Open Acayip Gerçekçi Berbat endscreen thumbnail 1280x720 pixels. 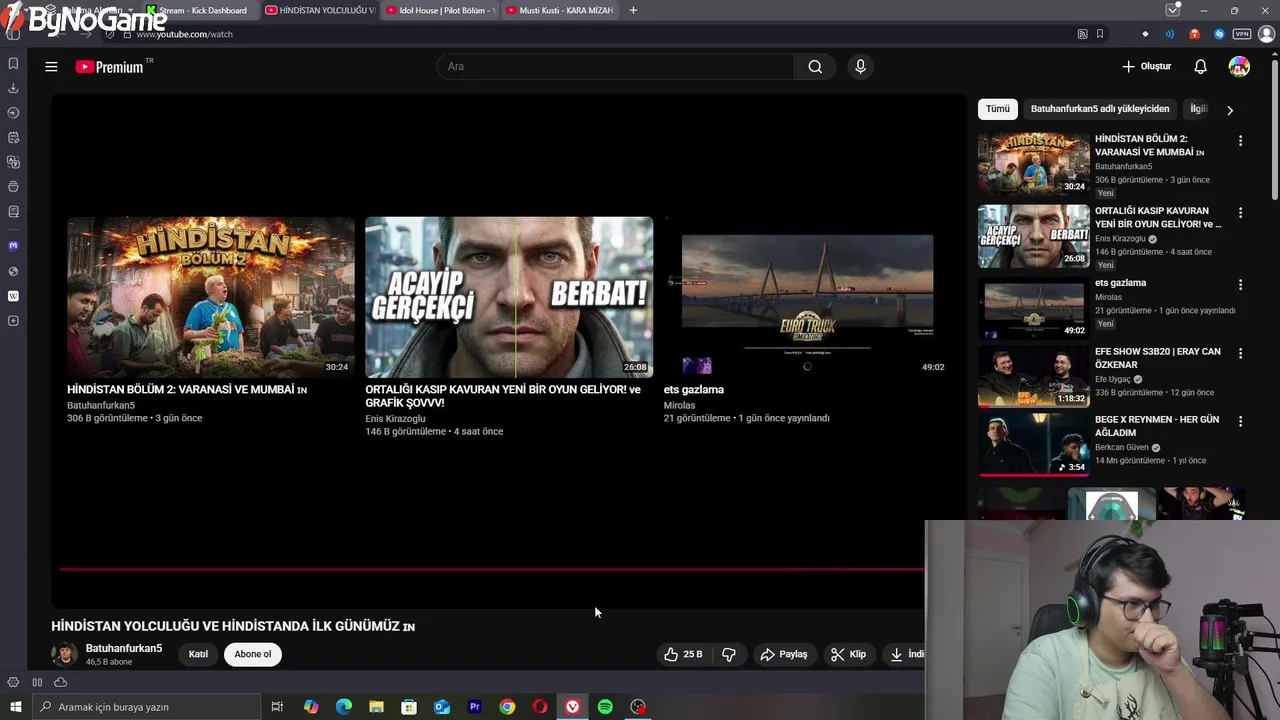[509, 297]
